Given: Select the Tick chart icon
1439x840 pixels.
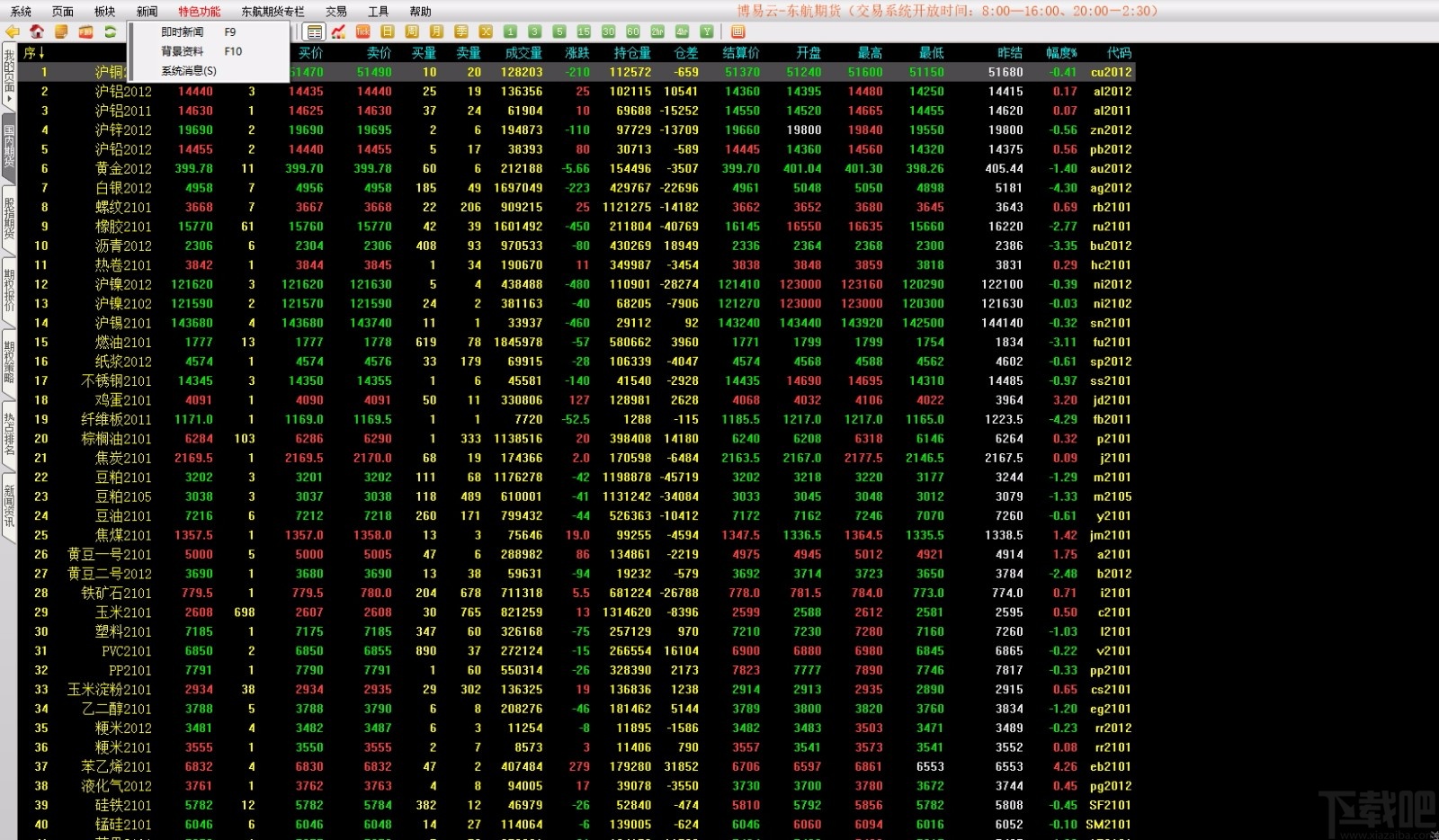Looking at the screenshot, I should coord(363,31).
